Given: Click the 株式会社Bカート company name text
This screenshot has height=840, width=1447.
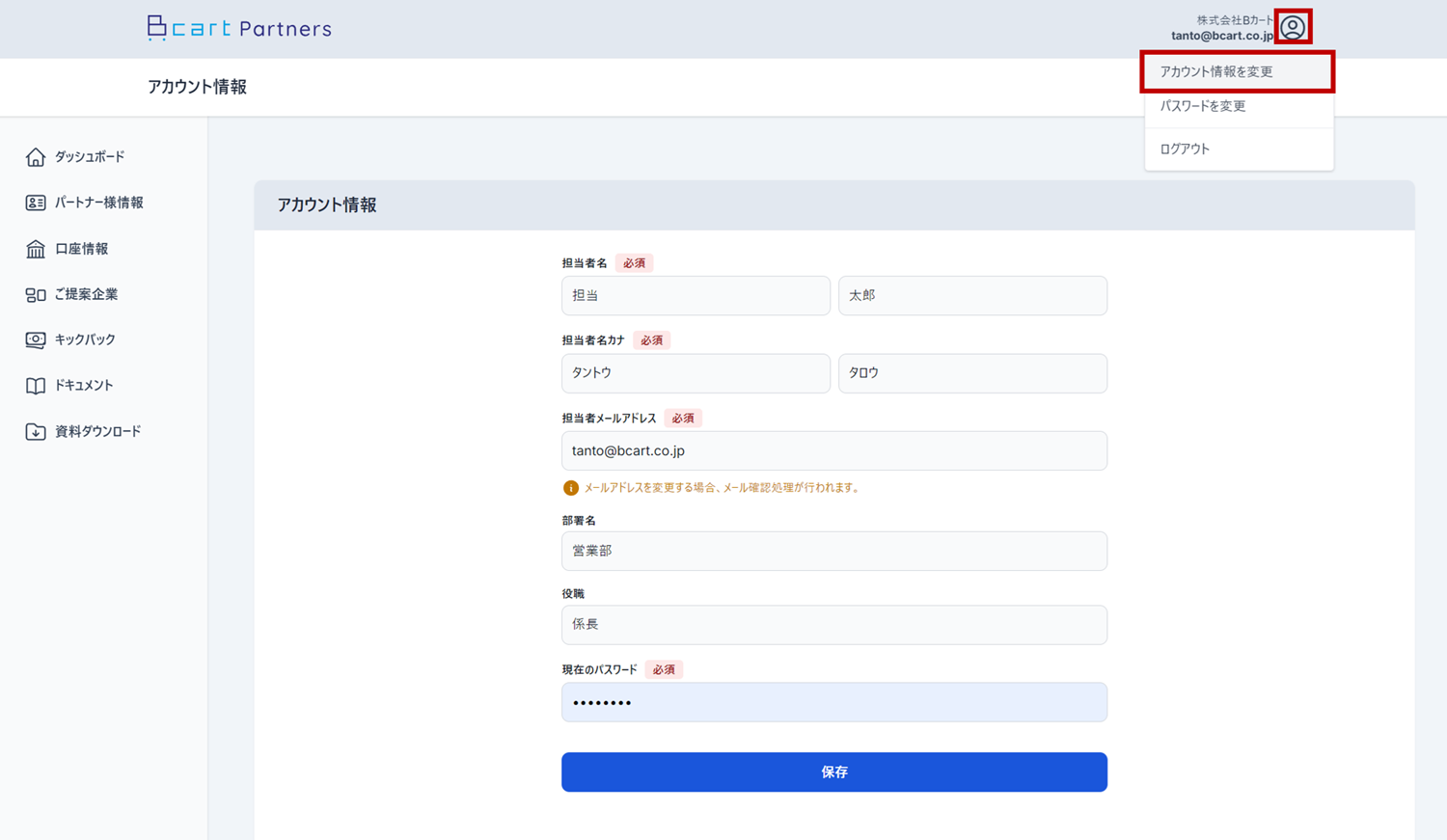Looking at the screenshot, I should coord(1235,20).
